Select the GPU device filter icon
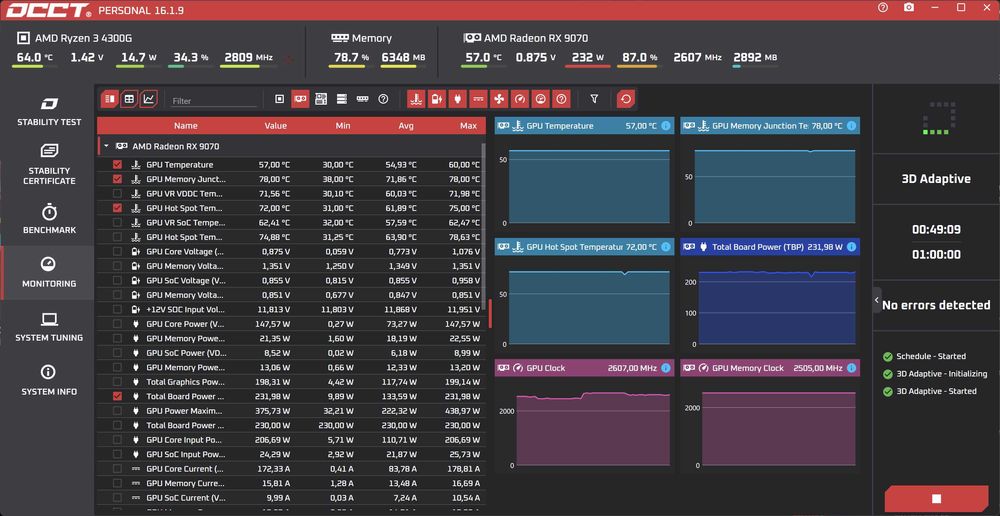The height and width of the screenshot is (516, 1000). pos(300,100)
